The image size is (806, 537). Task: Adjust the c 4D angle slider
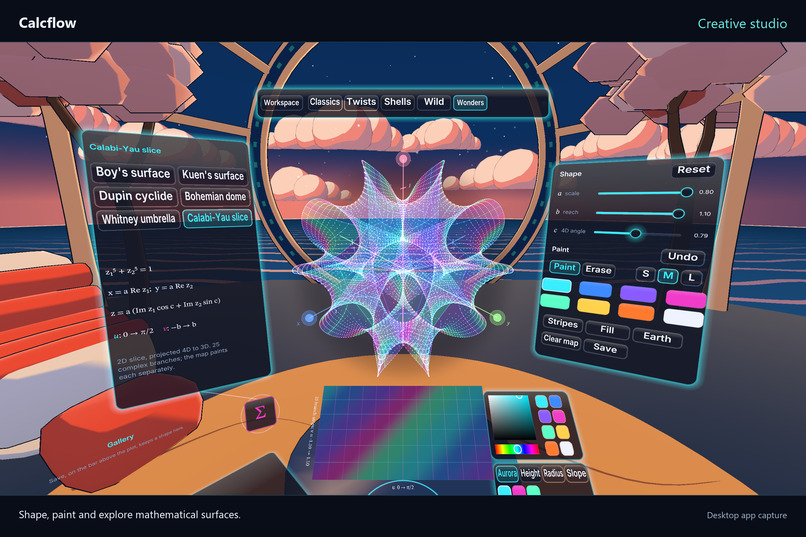[637, 233]
